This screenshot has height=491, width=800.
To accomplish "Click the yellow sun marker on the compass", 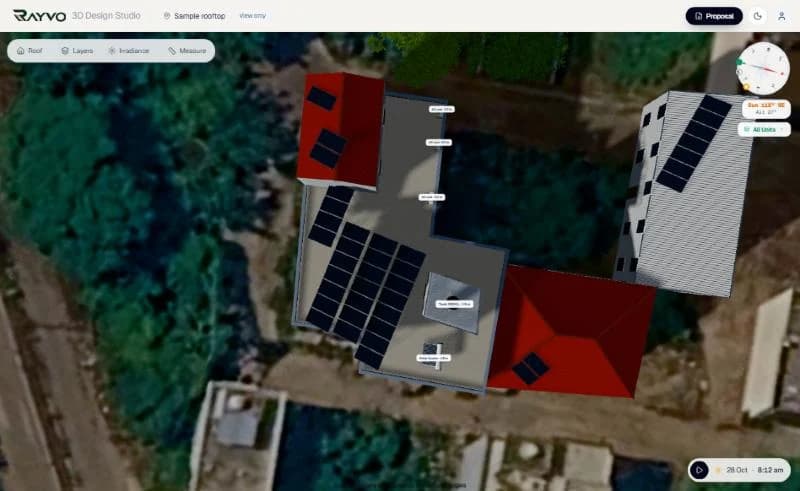I will point(746,87).
